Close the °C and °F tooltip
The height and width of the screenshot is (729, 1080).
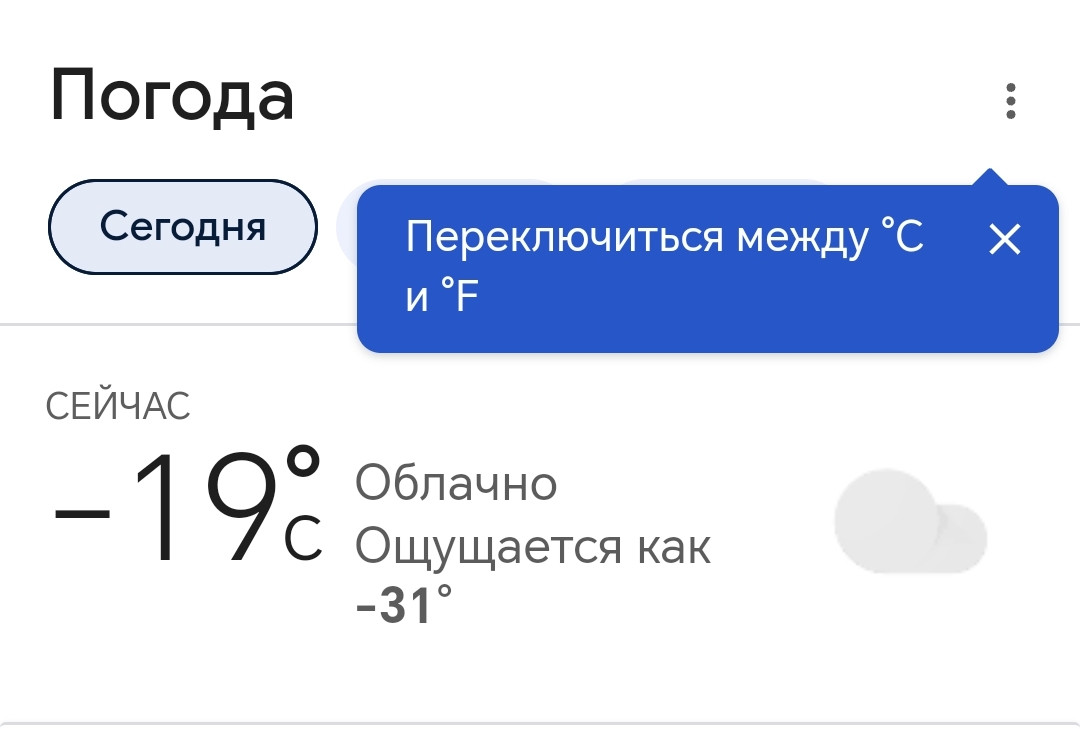tap(1004, 239)
